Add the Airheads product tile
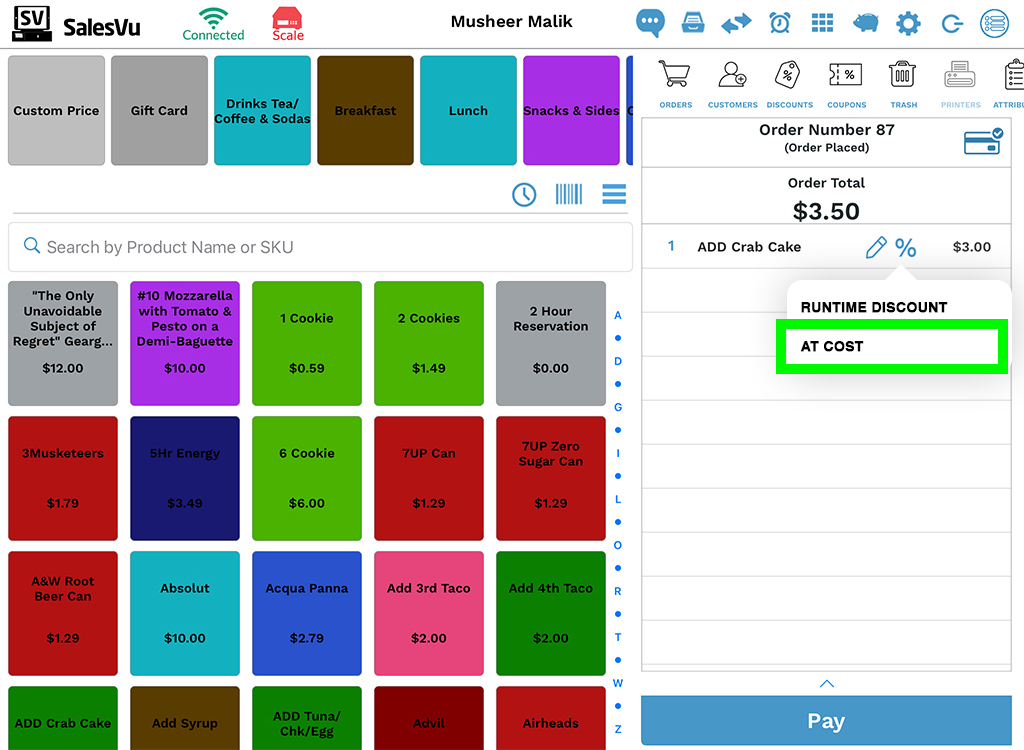Image resolution: width=1024 pixels, height=750 pixels. pyautogui.click(x=551, y=718)
